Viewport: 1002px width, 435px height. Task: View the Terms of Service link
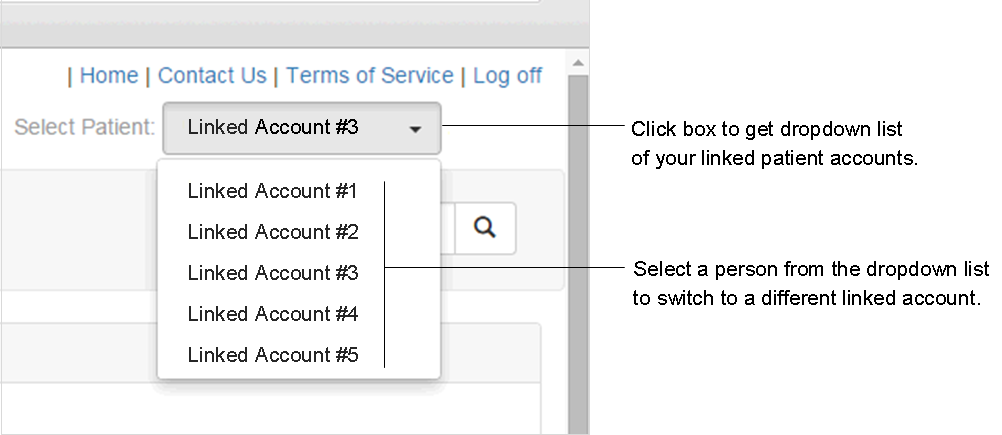(x=370, y=75)
